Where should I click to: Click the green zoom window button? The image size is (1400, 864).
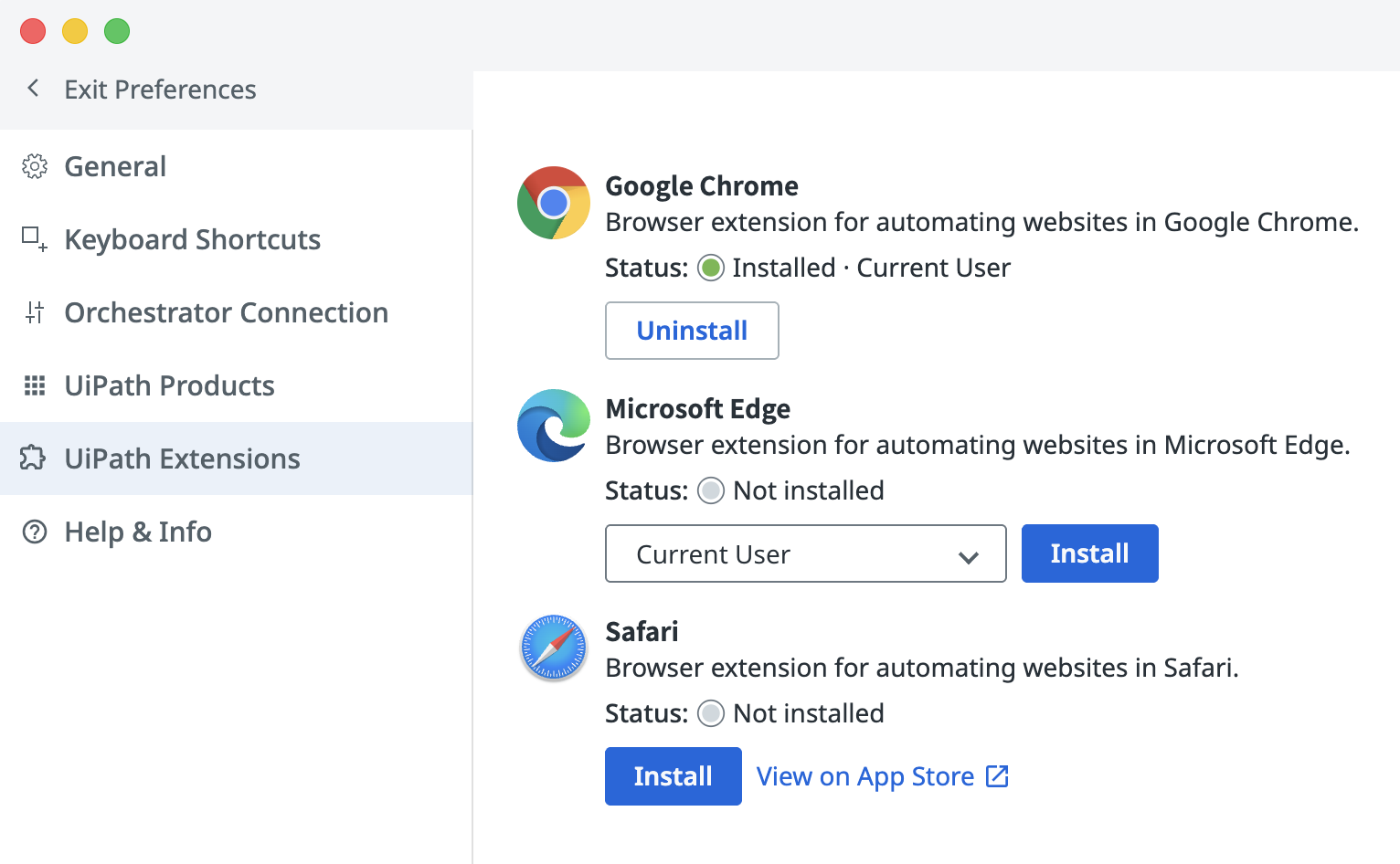coord(117,31)
